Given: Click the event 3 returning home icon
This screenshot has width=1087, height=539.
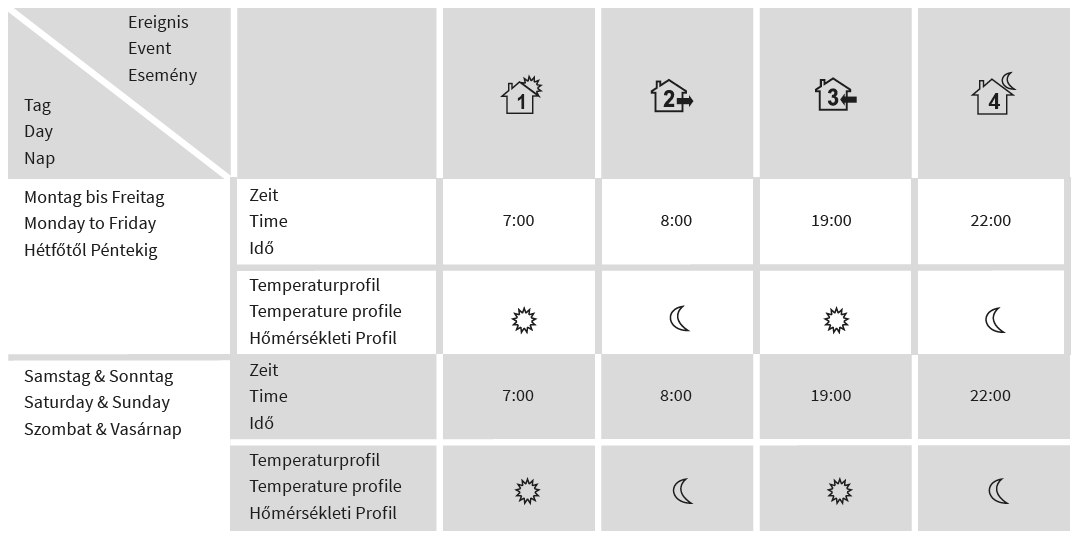Looking at the screenshot, I should pos(835,95).
